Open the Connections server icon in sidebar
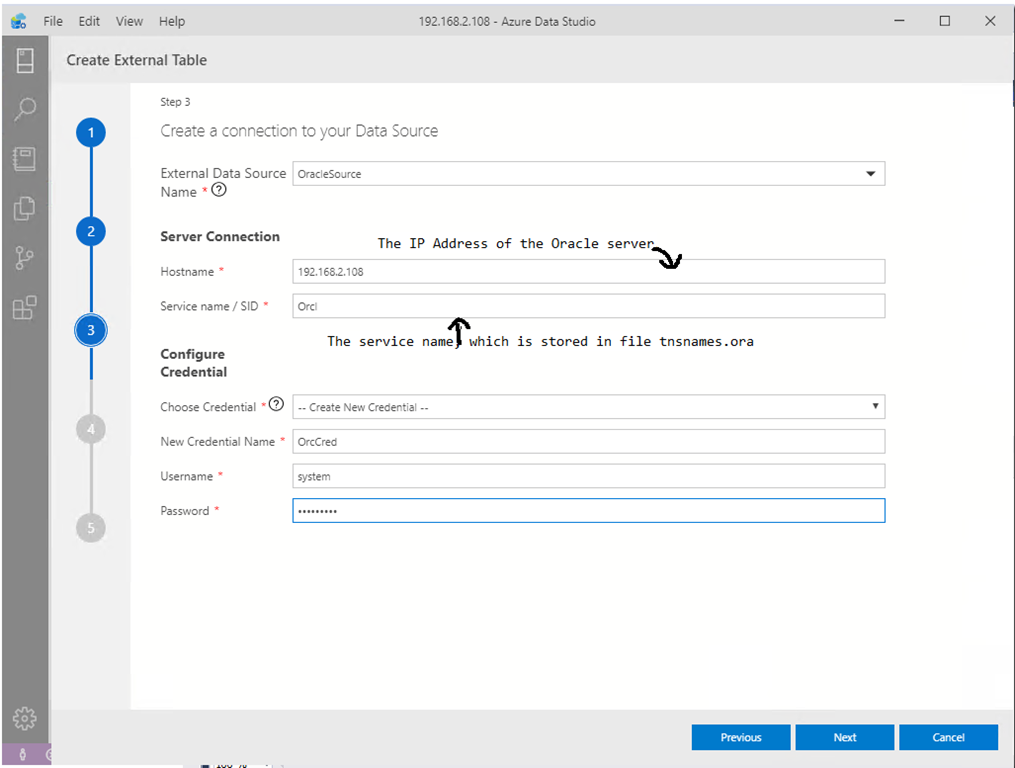Viewport: 1015px width, 768px height. click(x=25, y=61)
